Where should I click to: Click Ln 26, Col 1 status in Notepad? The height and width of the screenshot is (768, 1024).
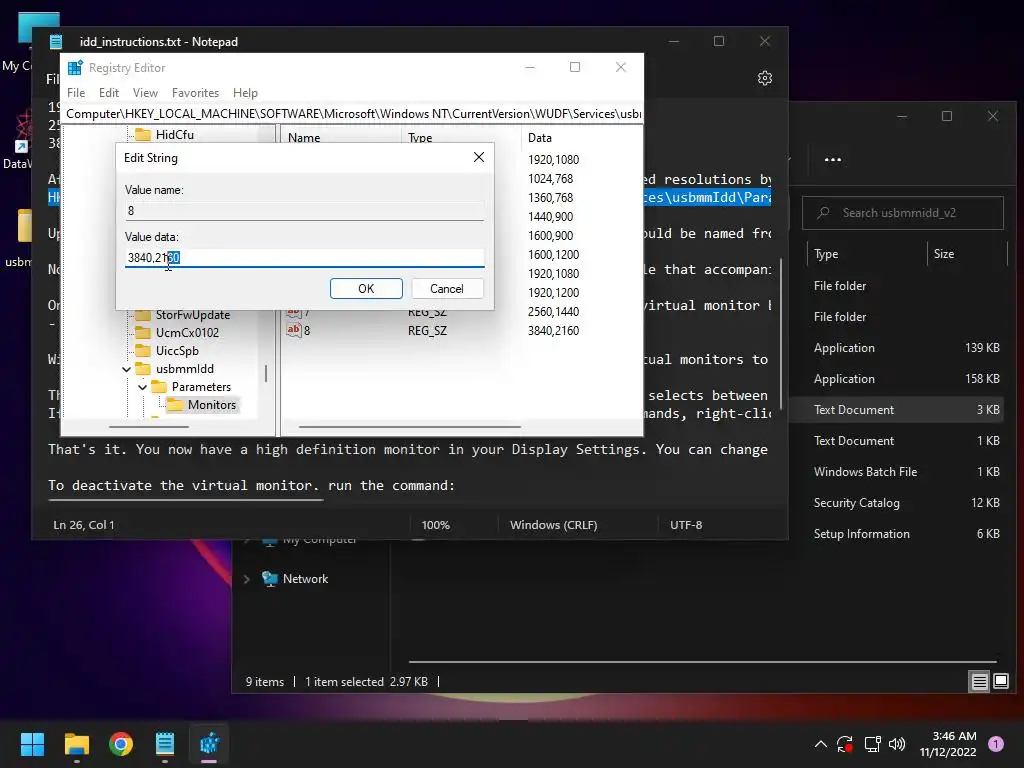[x=84, y=524]
